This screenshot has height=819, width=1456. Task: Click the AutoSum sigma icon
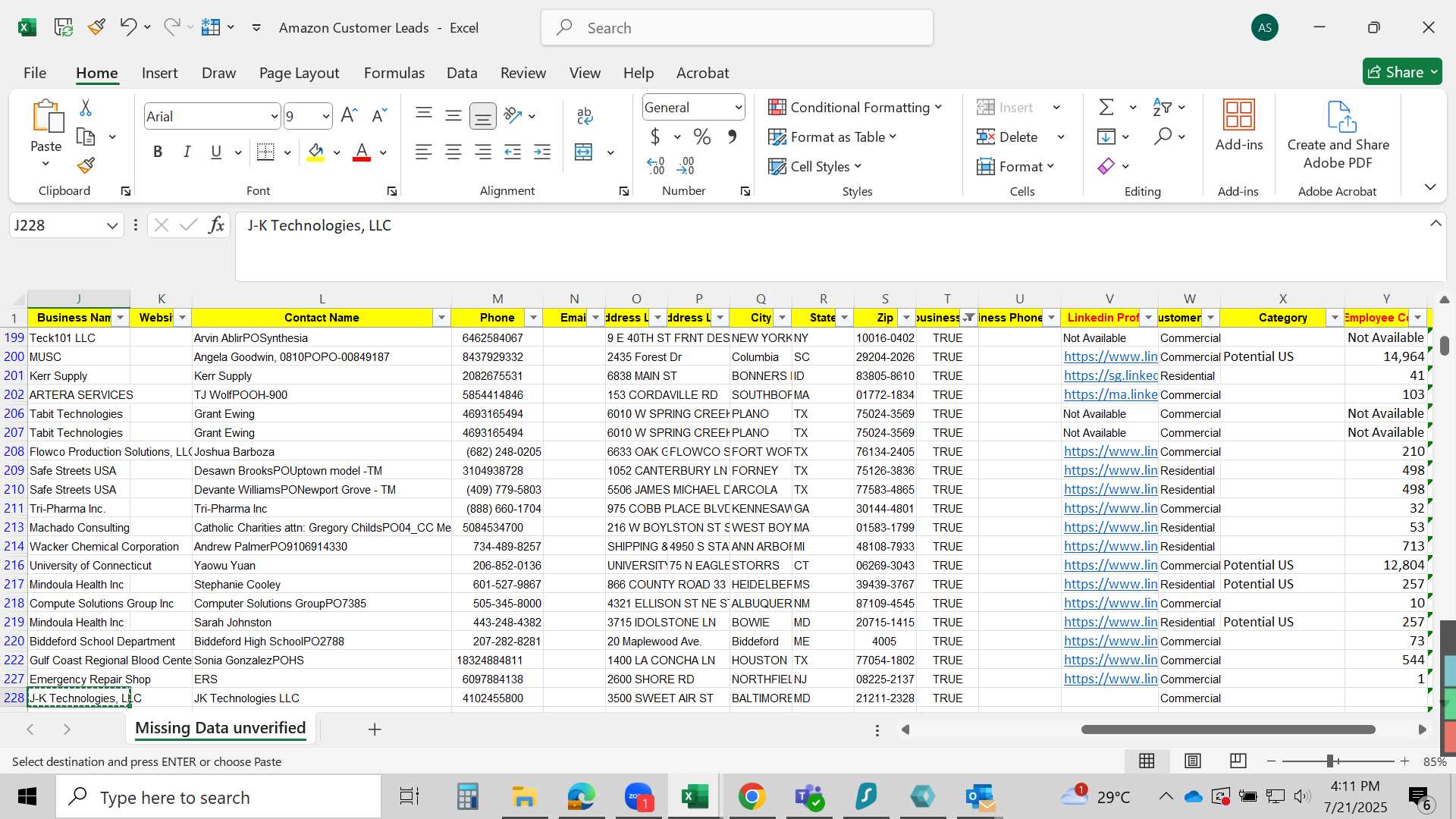coord(1106,107)
